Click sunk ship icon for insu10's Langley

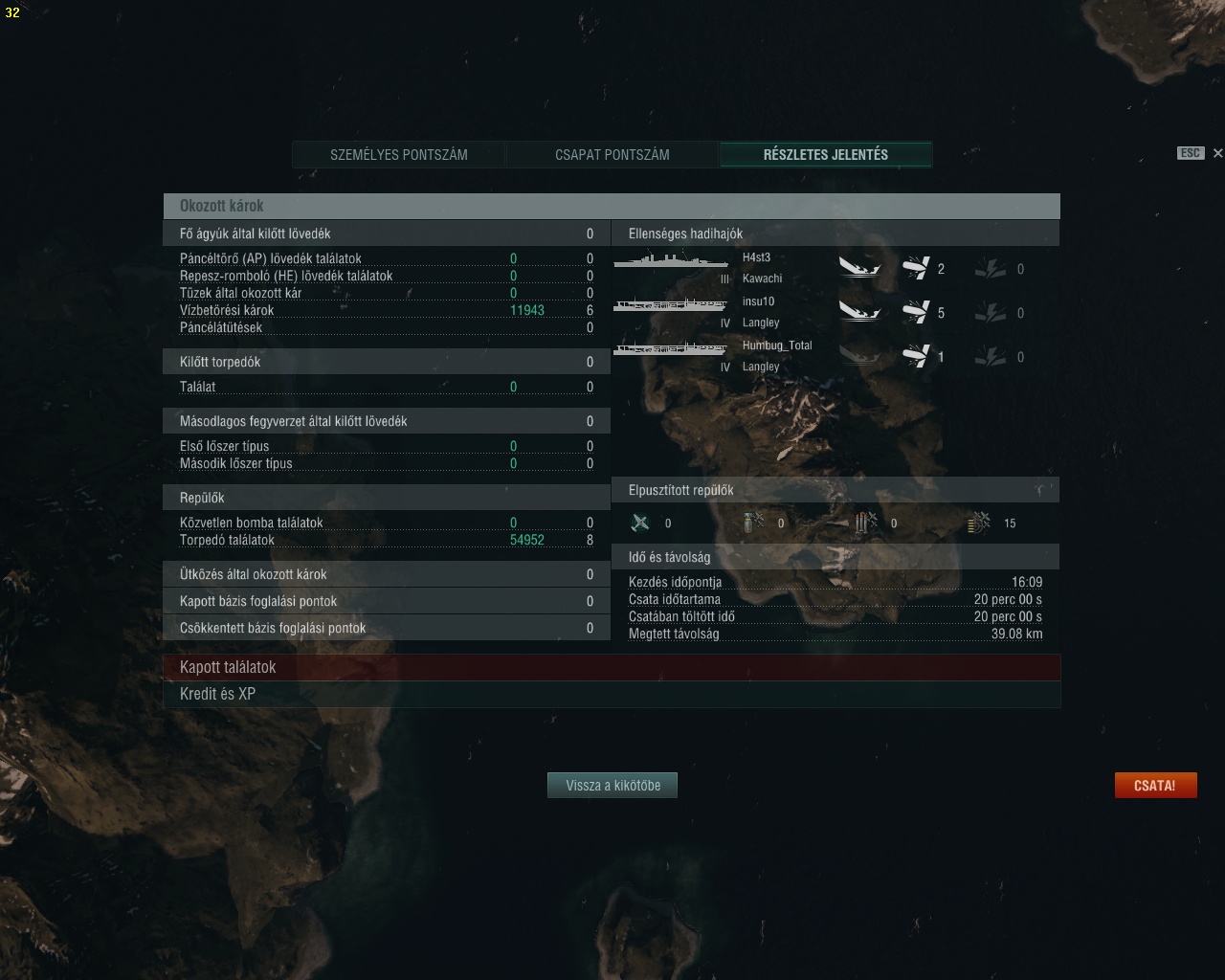point(859,312)
